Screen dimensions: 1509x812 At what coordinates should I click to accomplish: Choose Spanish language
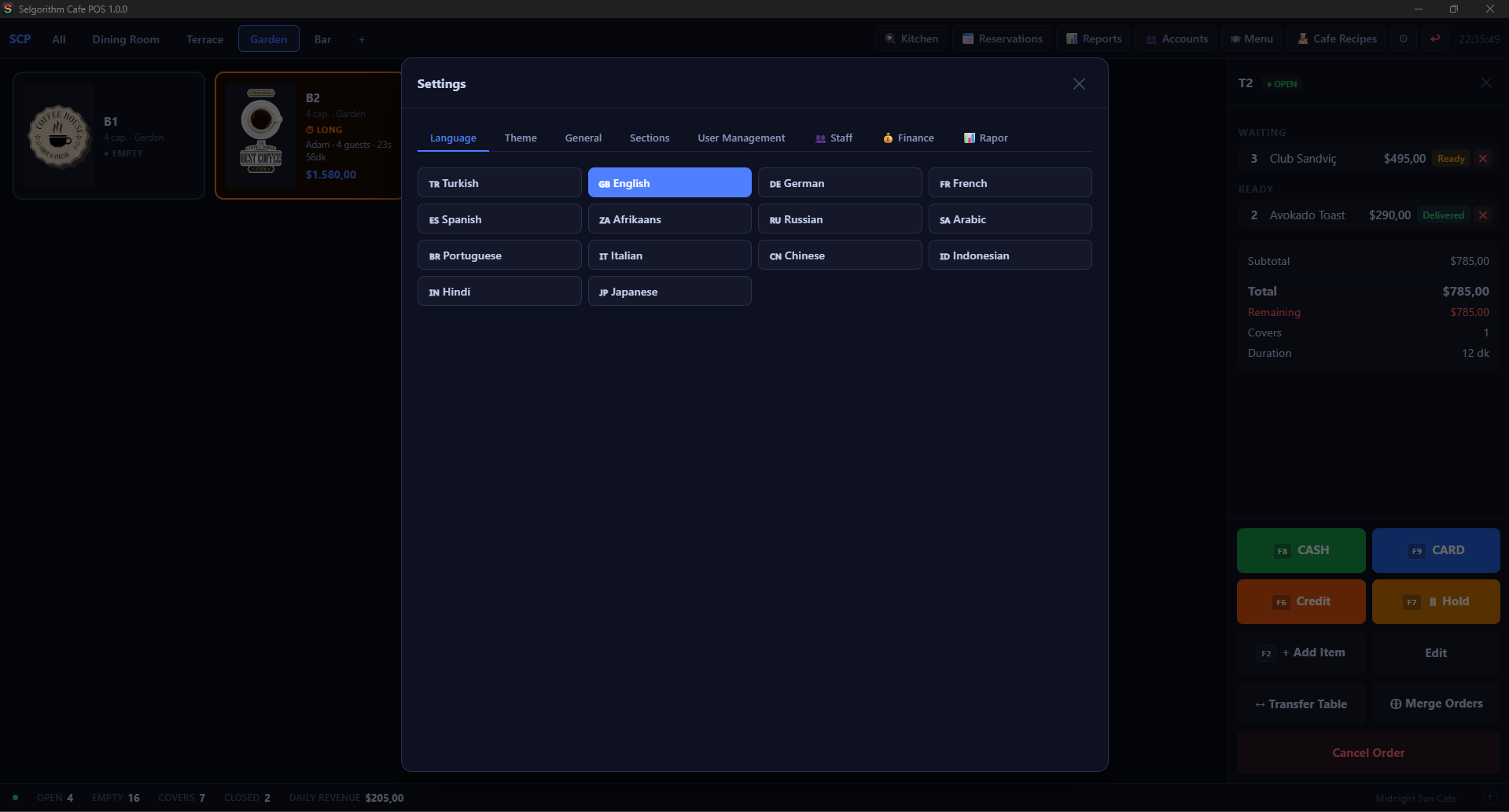499,219
